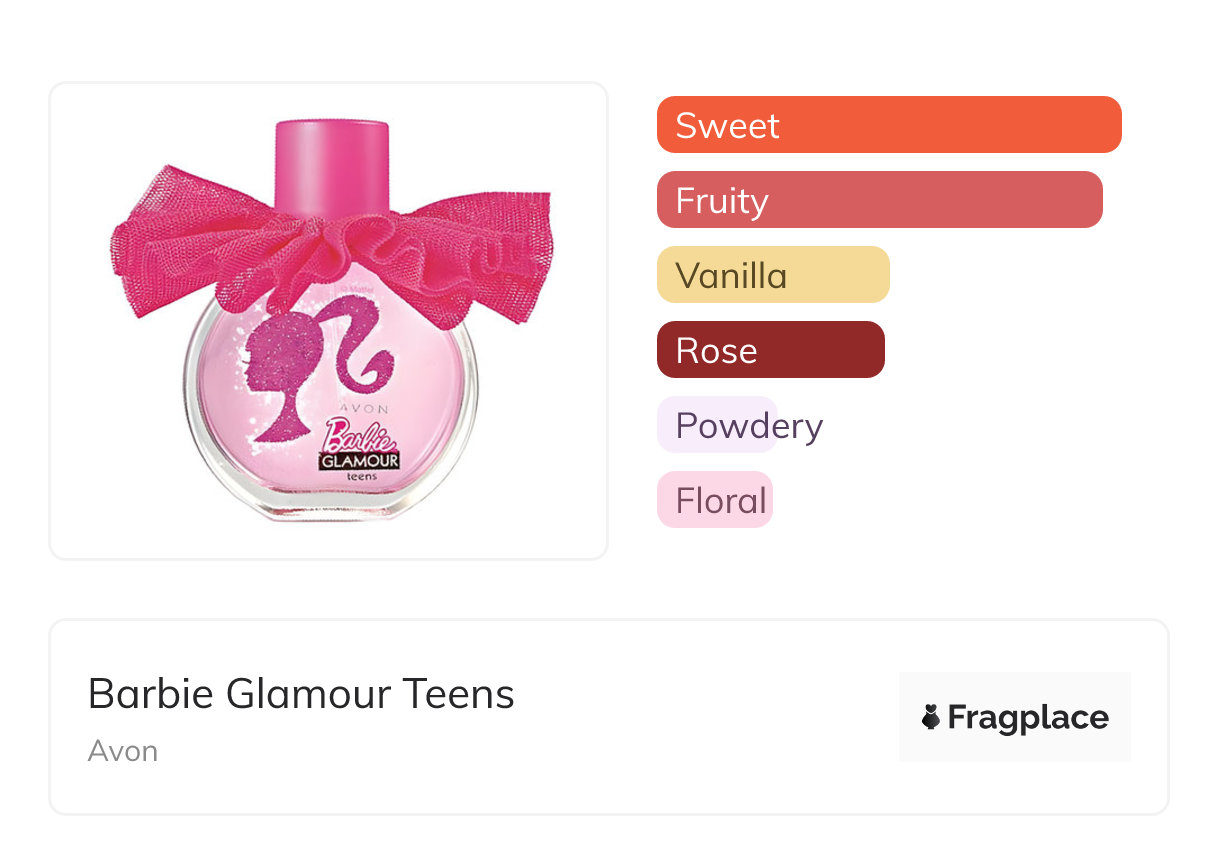Click the Barbie Glamour Teens title
This screenshot has width=1218, height=864.
tap(301, 693)
